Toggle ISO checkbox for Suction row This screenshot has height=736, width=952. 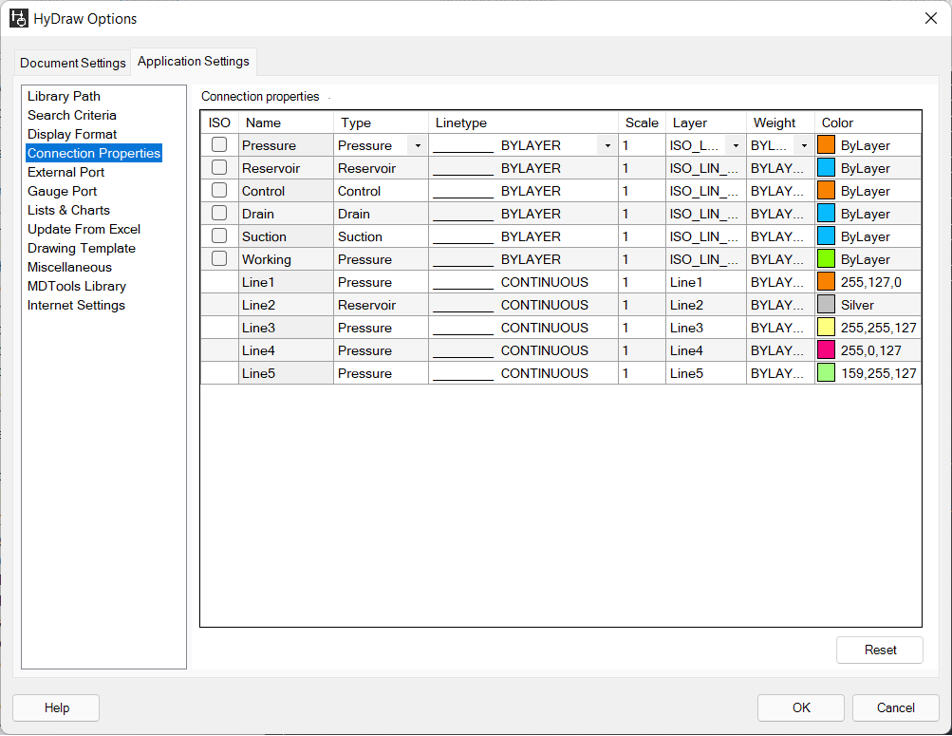219,236
